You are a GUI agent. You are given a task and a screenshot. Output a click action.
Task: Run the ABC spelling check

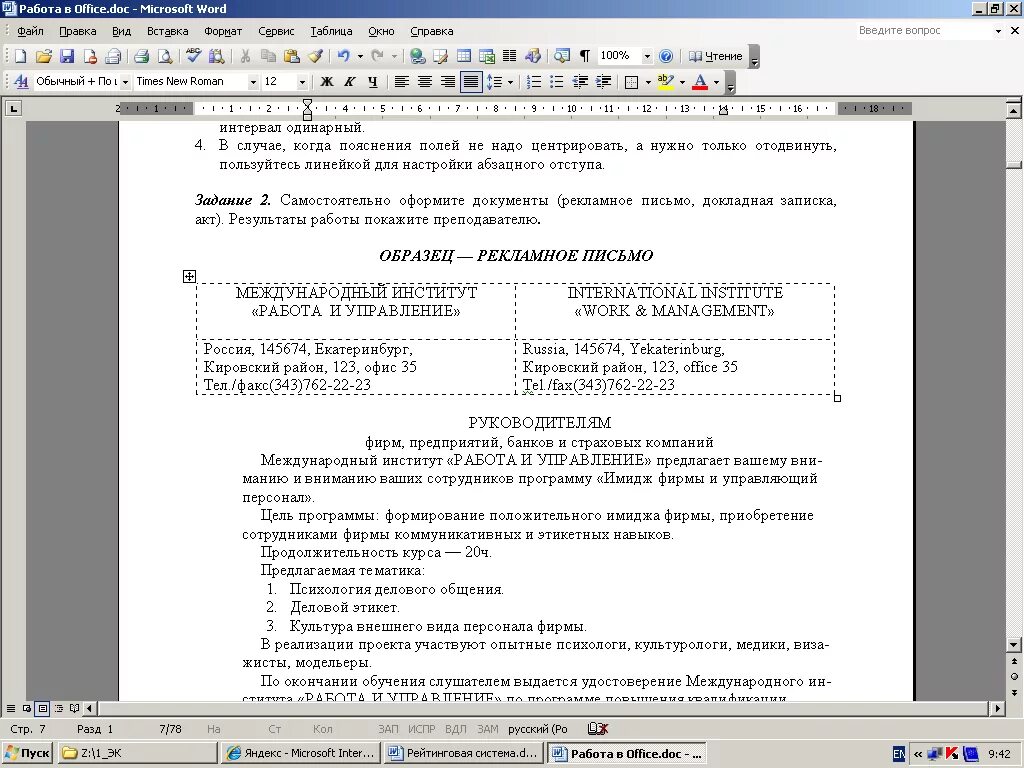pos(193,56)
